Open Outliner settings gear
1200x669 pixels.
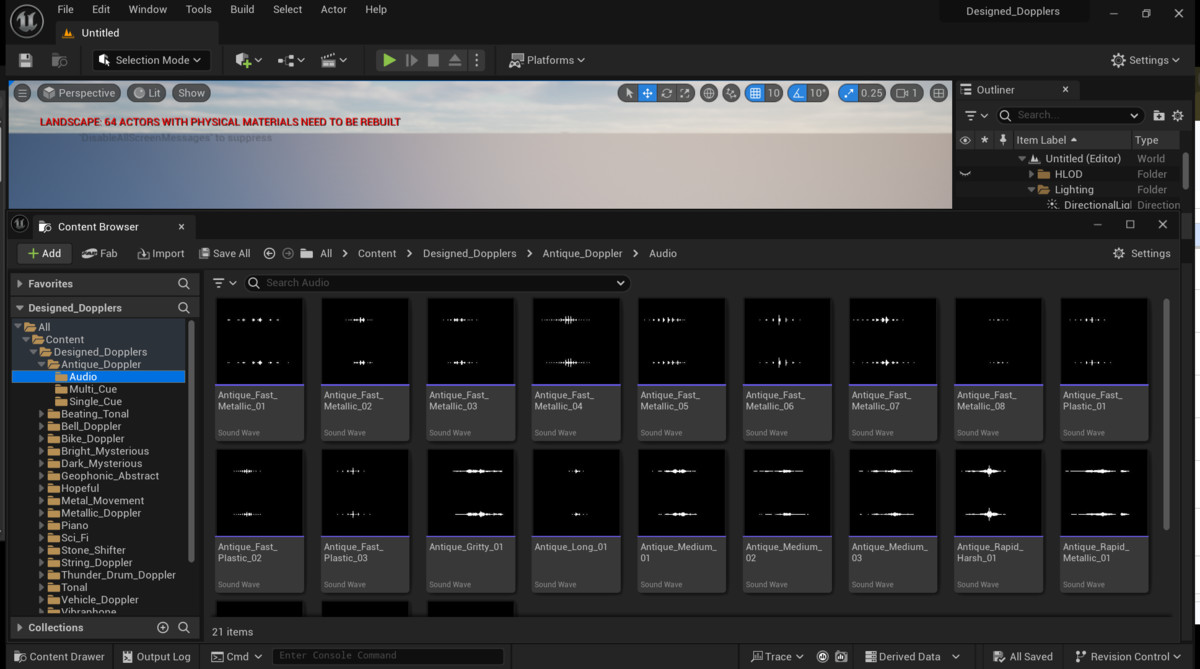(x=1177, y=115)
